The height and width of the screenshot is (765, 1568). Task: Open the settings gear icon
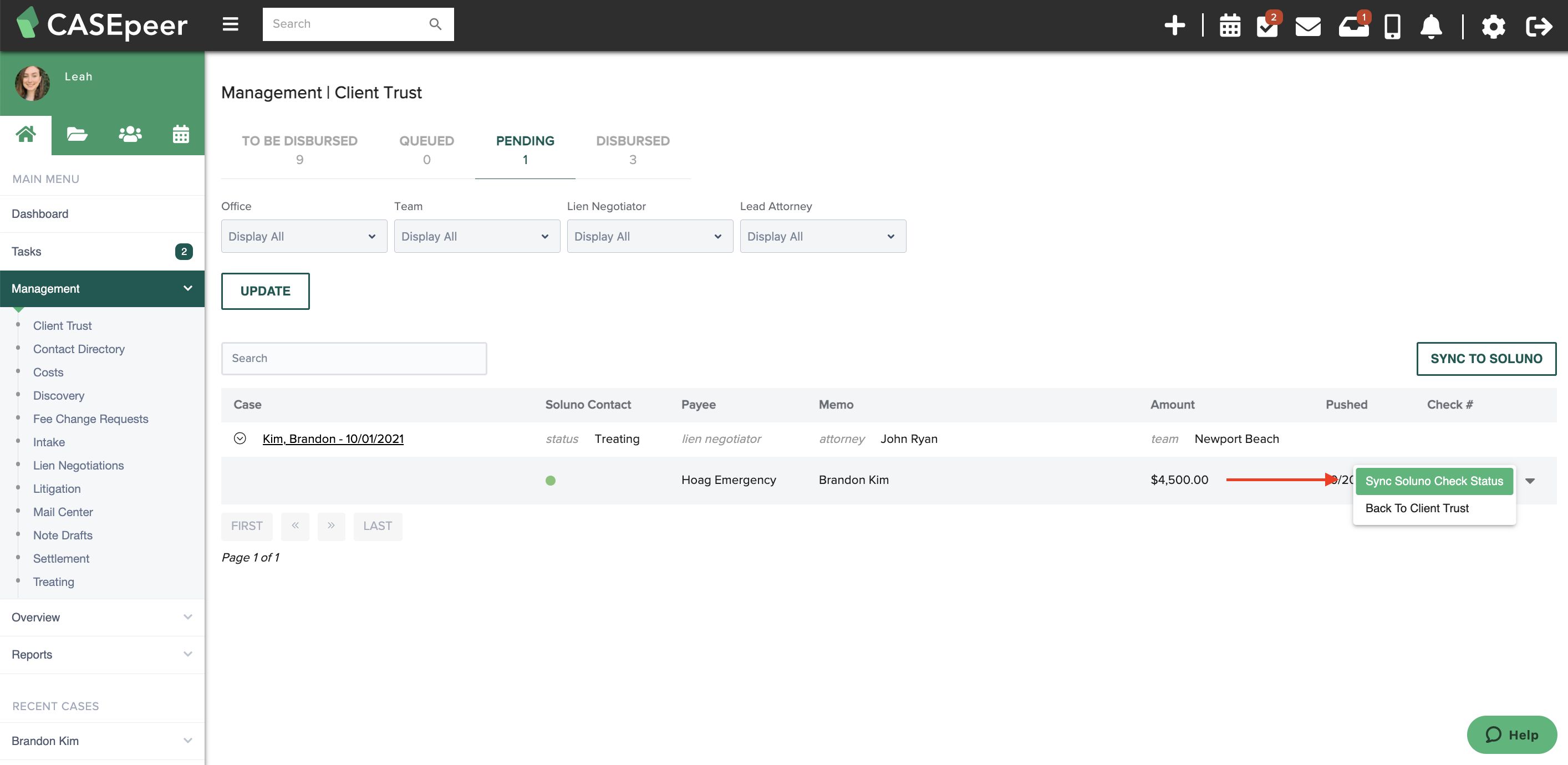click(1493, 26)
